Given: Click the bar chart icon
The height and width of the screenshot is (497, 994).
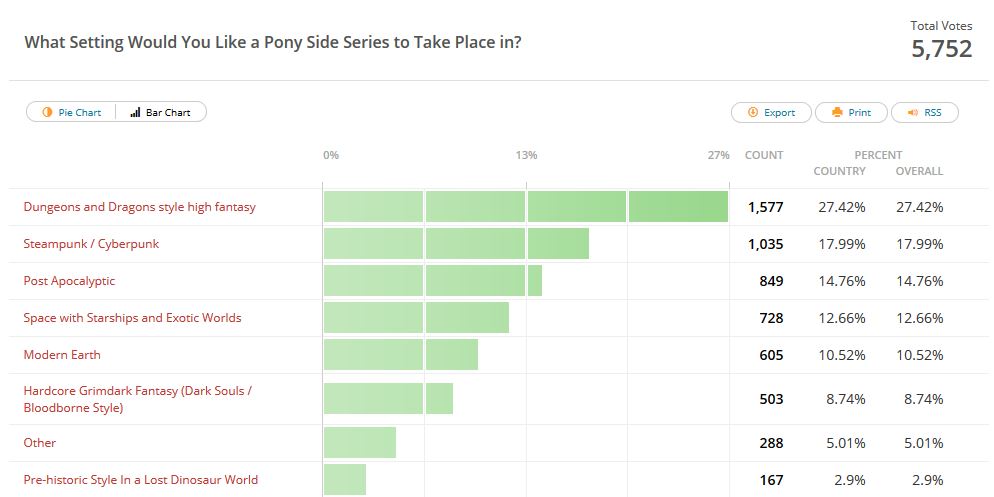Looking at the screenshot, I should [135, 113].
